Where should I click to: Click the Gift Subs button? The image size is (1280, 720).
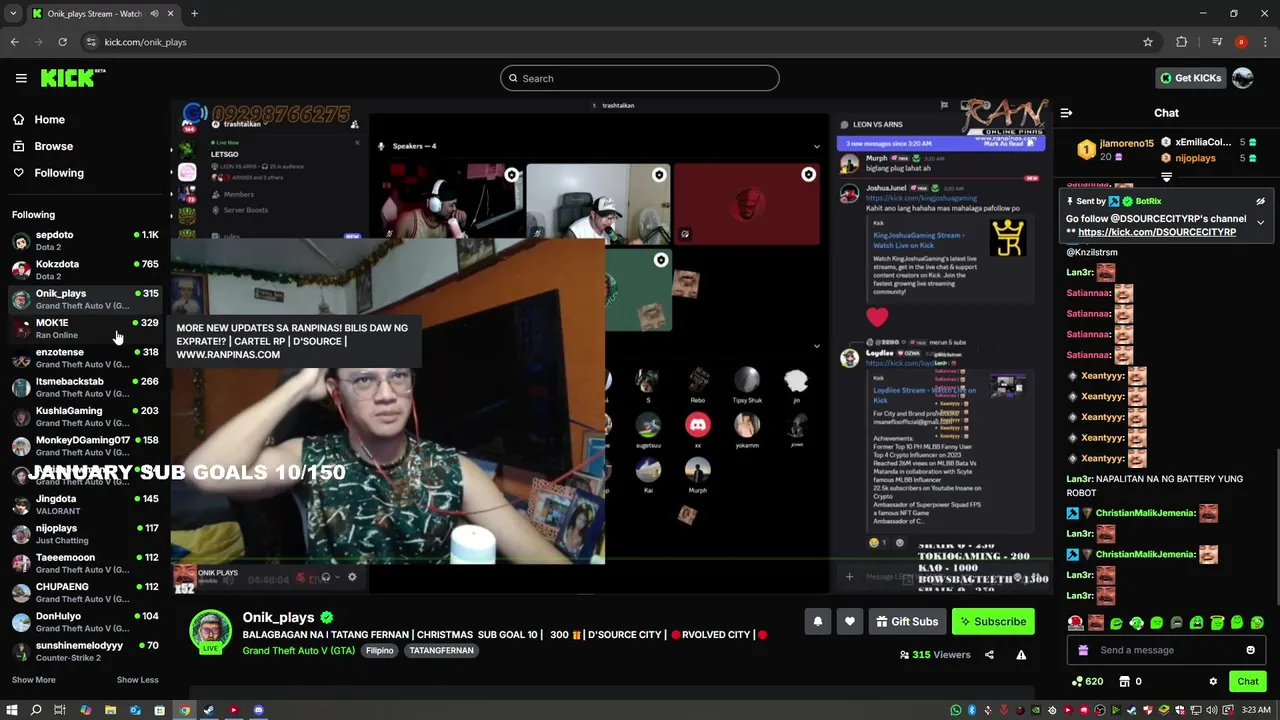pos(907,622)
